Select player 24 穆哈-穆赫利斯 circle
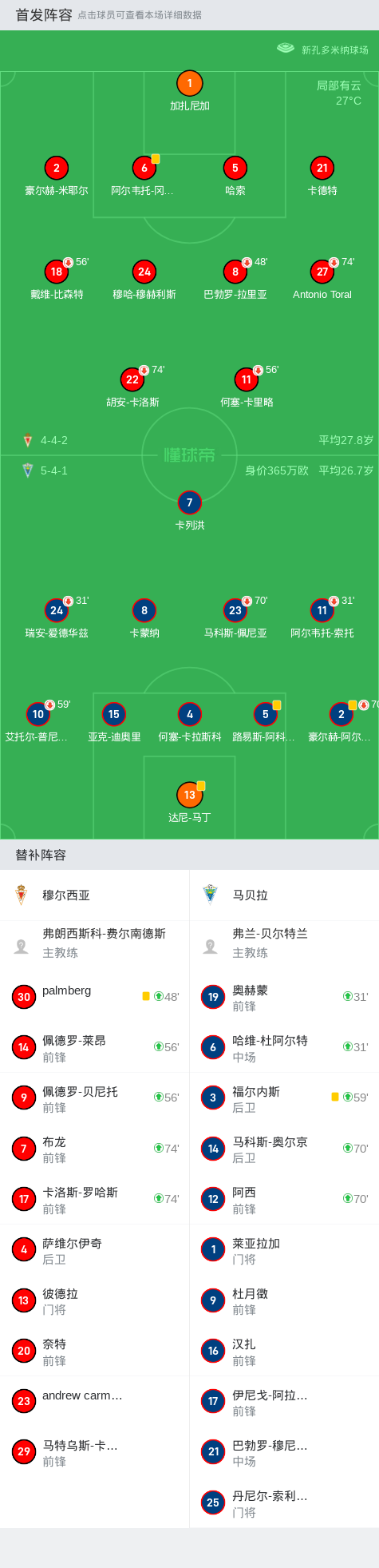Image resolution: width=379 pixels, height=1568 pixels. pyautogui.click(x=144, y=272)
